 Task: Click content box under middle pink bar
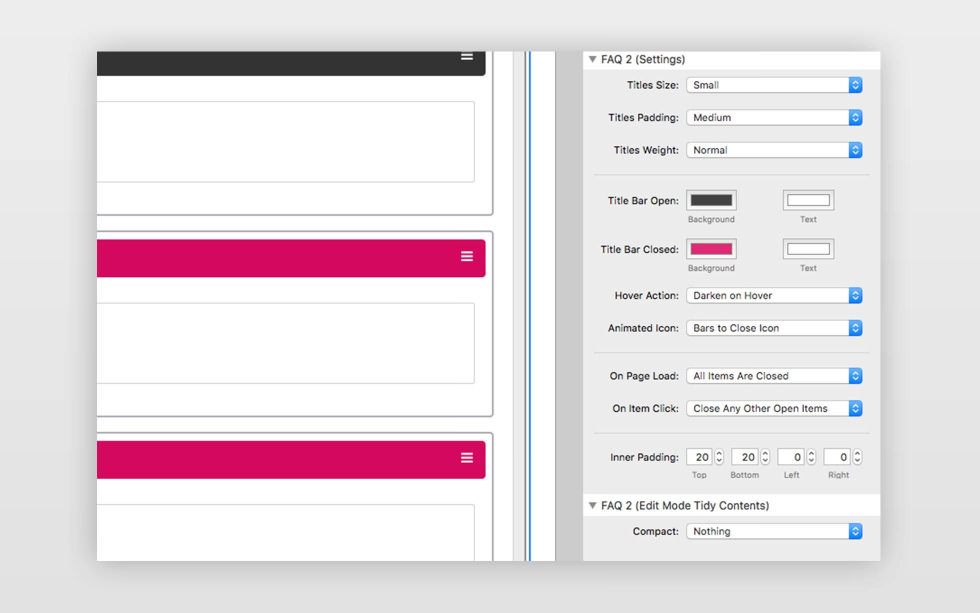[286, 343]
